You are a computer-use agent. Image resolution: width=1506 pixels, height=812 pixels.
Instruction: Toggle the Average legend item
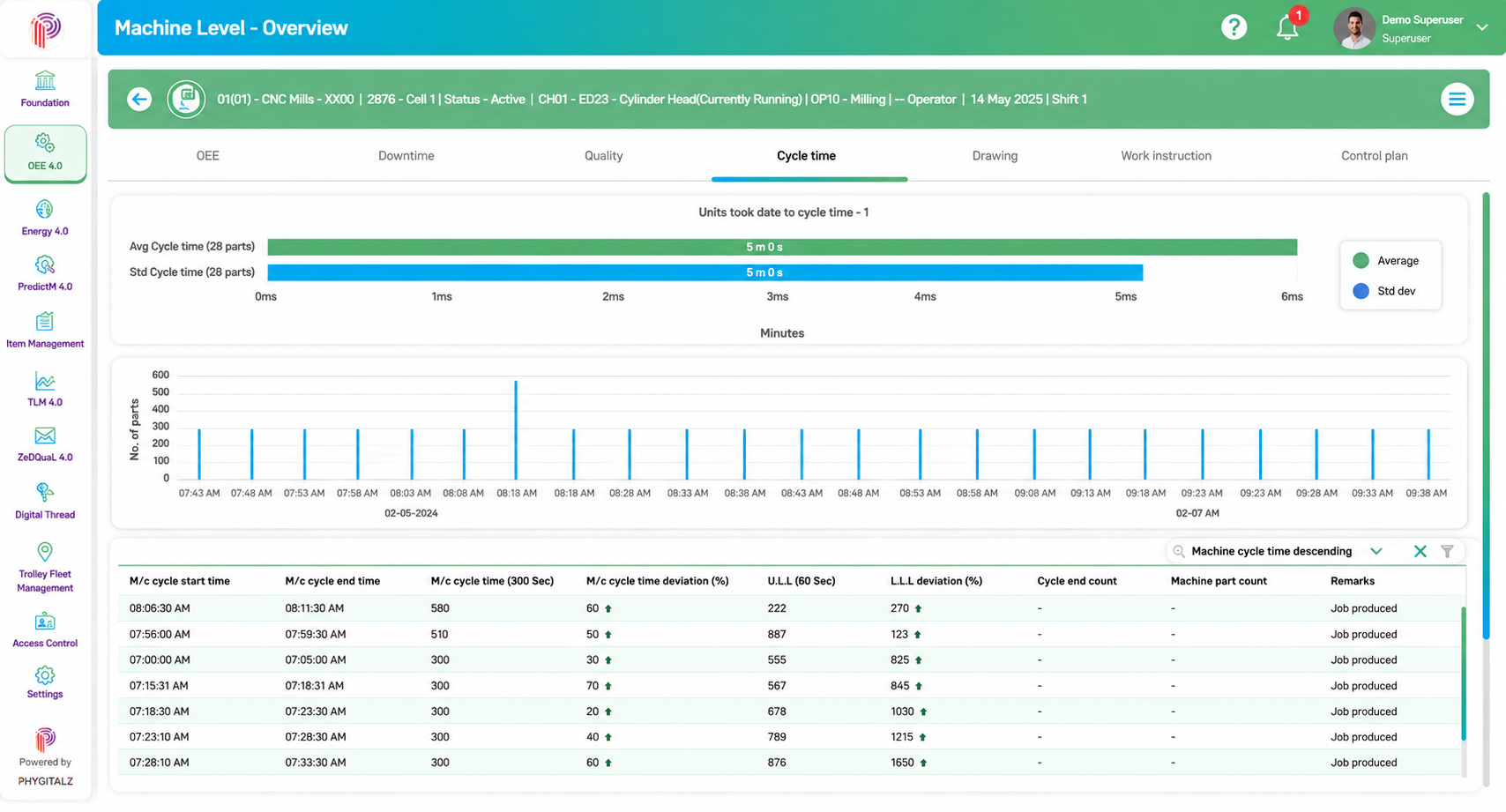click(1386, 261)
